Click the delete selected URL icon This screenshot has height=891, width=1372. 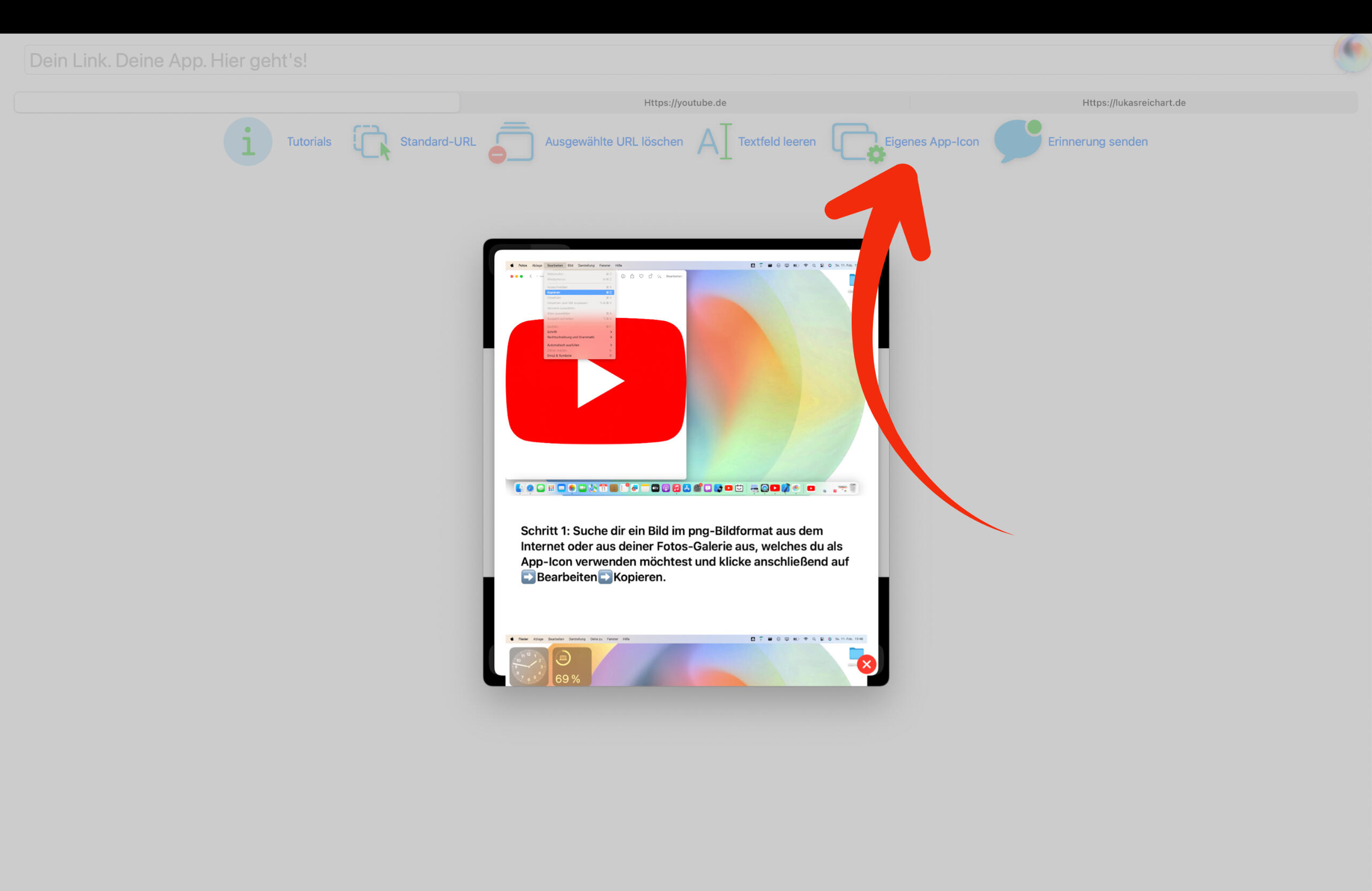(x=512, y=142)
